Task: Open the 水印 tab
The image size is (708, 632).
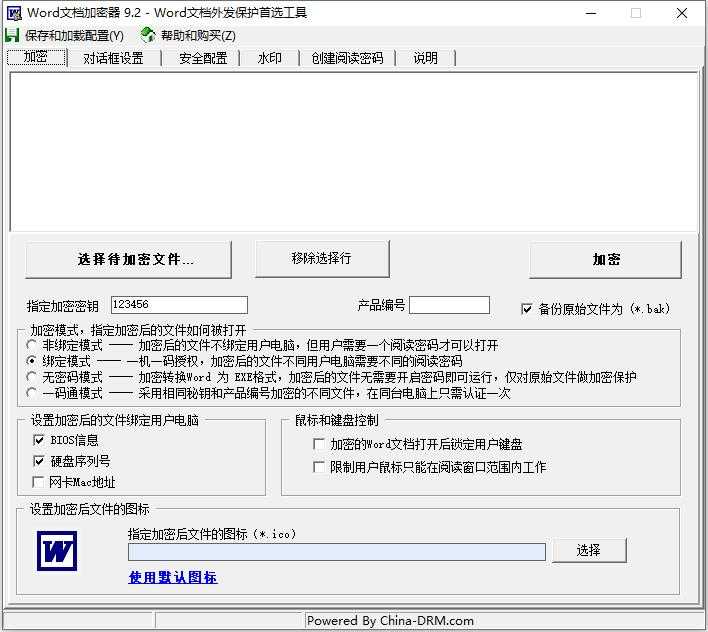Action: [x=270, y=58]
